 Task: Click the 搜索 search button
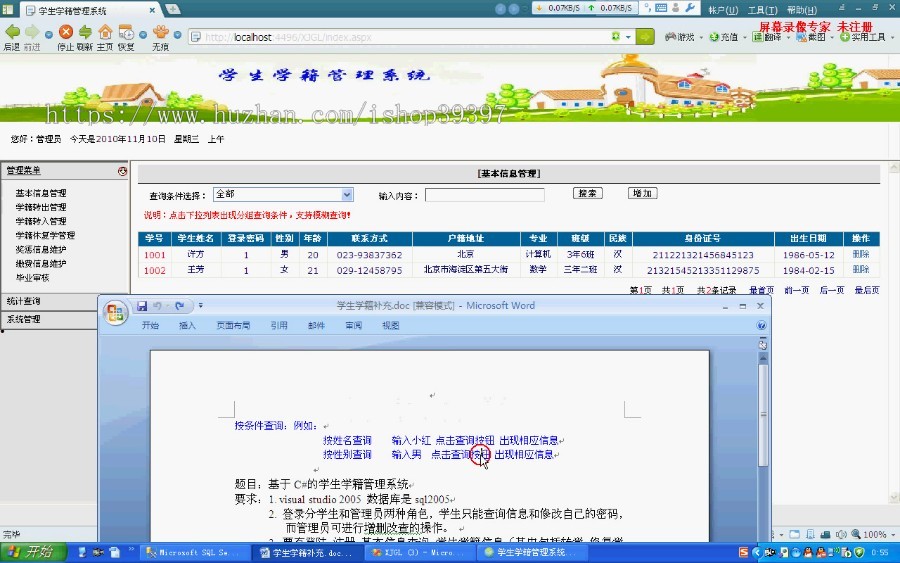[x=588, y=193]
